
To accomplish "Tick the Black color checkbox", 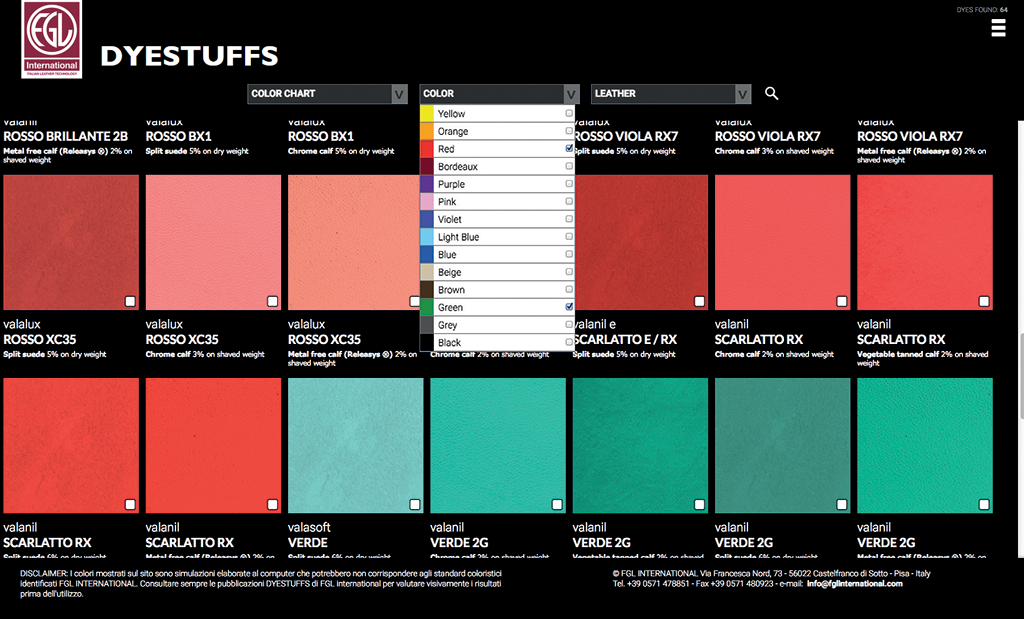I will [569, 342].
